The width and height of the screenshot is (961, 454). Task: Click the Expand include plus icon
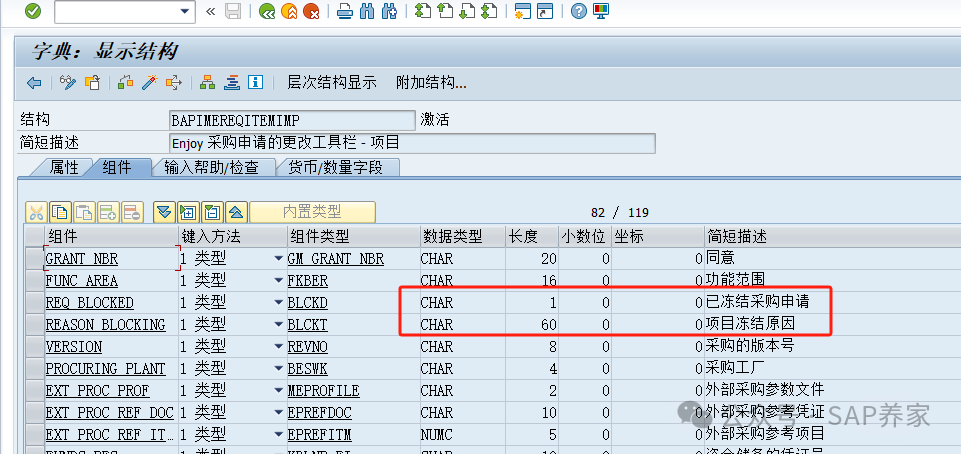coord(188,213)
